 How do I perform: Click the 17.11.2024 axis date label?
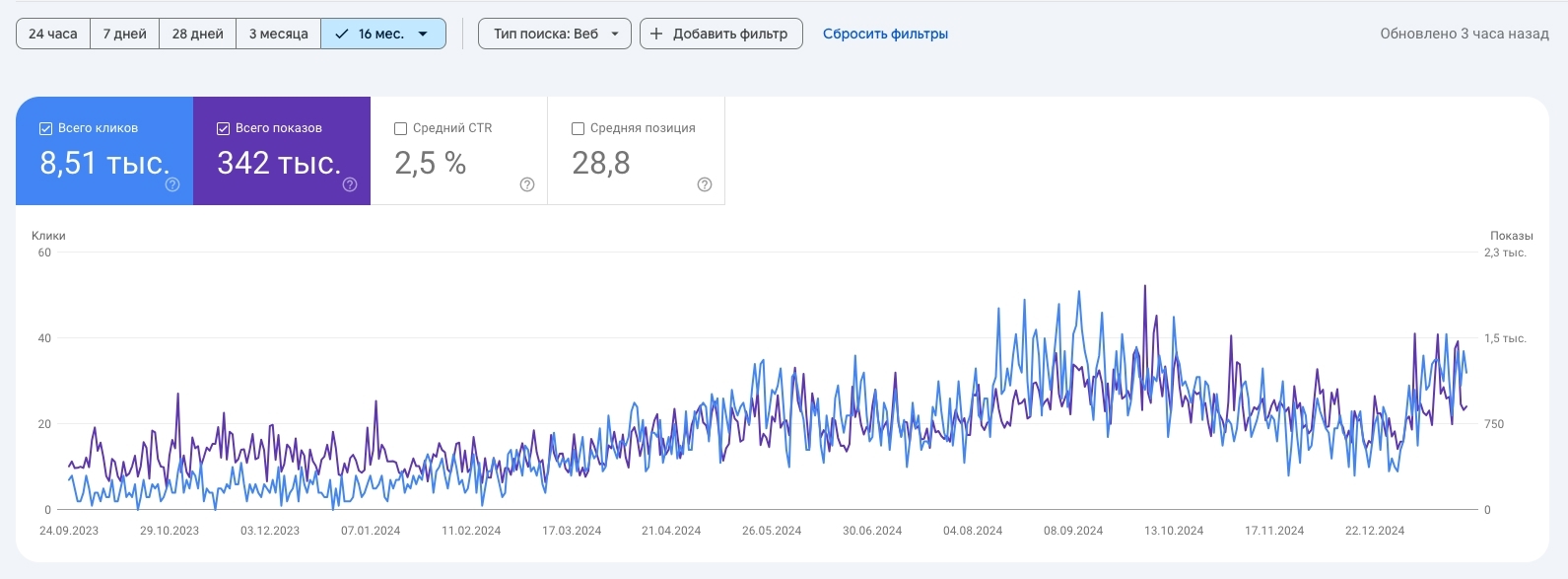(x=1274, y=531)
